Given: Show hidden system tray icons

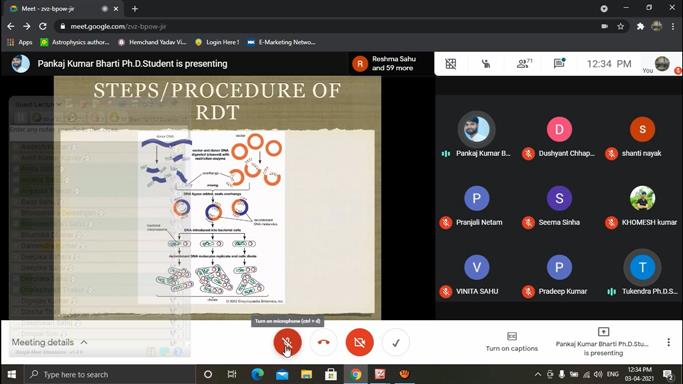Looking at the screenshot, I should point(538,374).
